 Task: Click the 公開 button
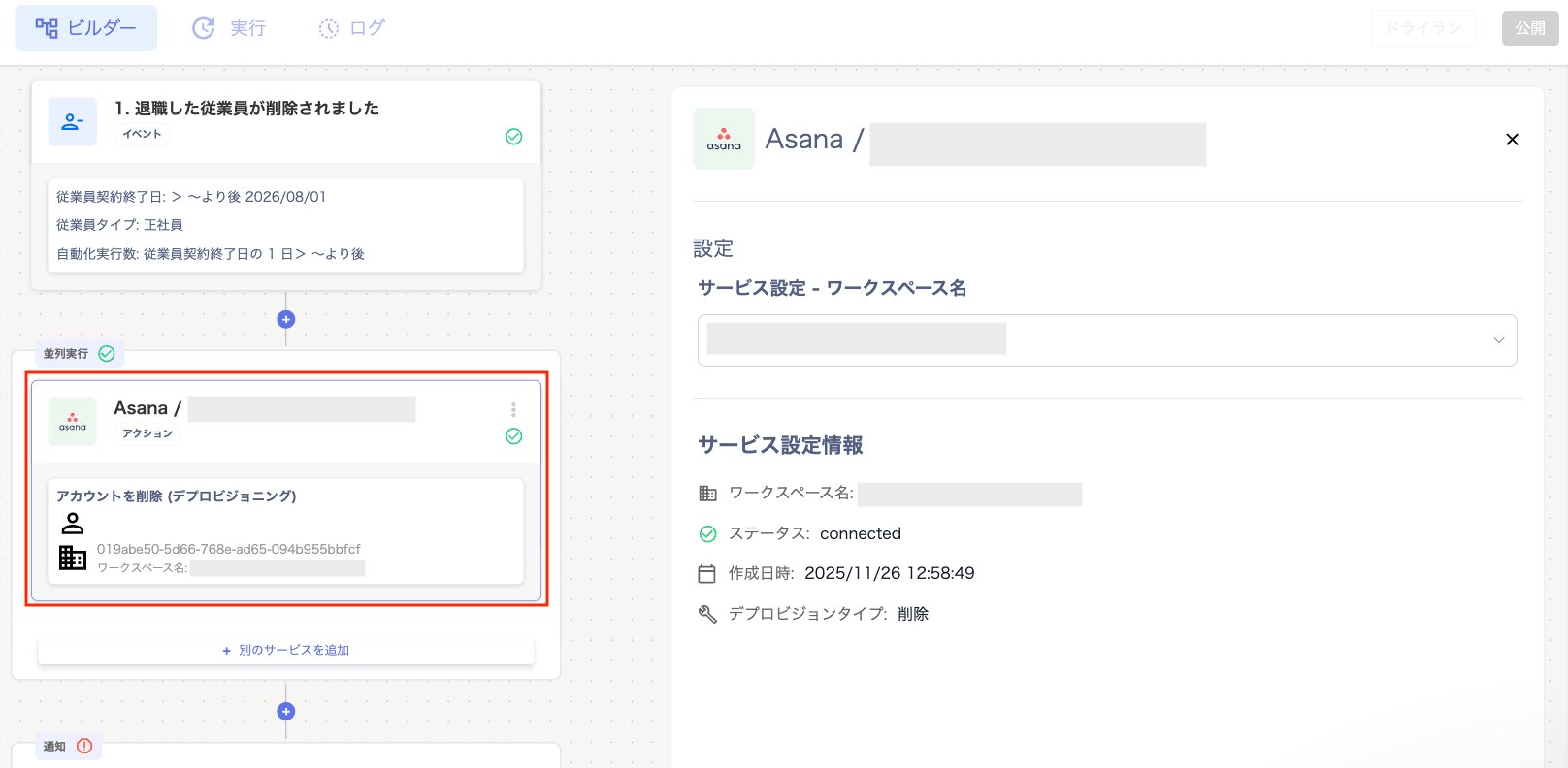pyautogui.click(x=1530, y=28)
